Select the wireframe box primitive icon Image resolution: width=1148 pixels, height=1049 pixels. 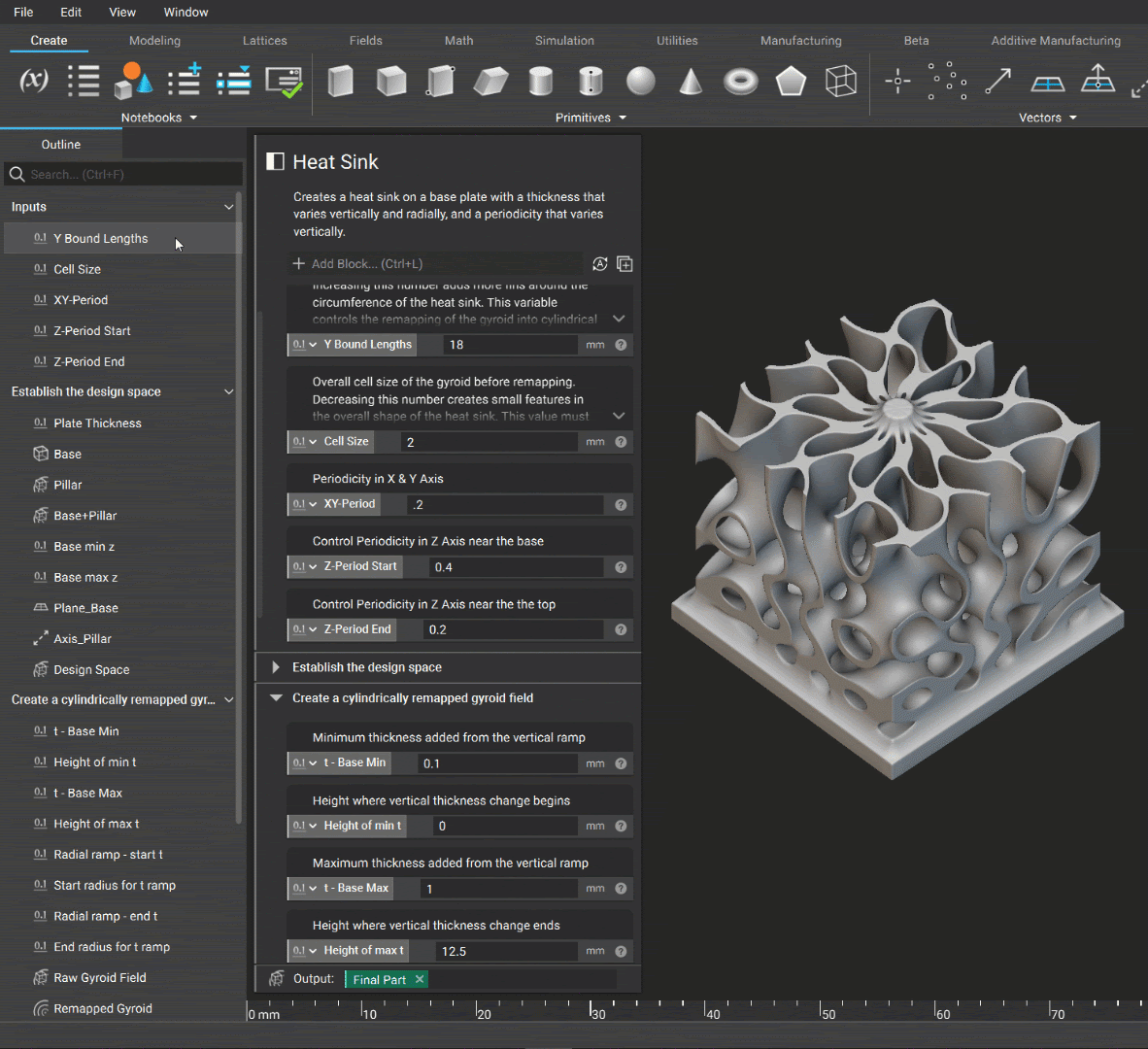click(x=840, y=82)
